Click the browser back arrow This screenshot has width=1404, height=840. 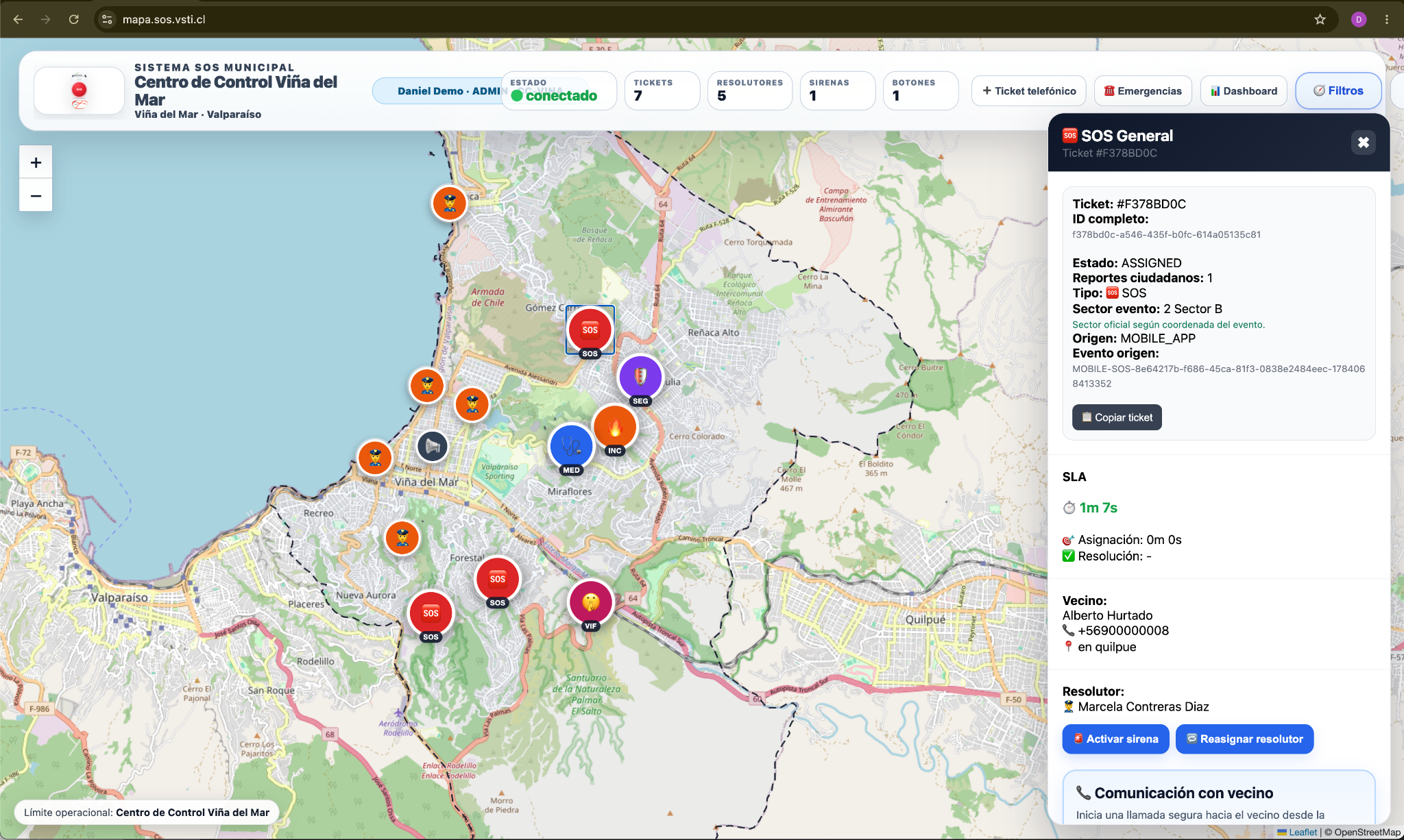pos(19,19)
